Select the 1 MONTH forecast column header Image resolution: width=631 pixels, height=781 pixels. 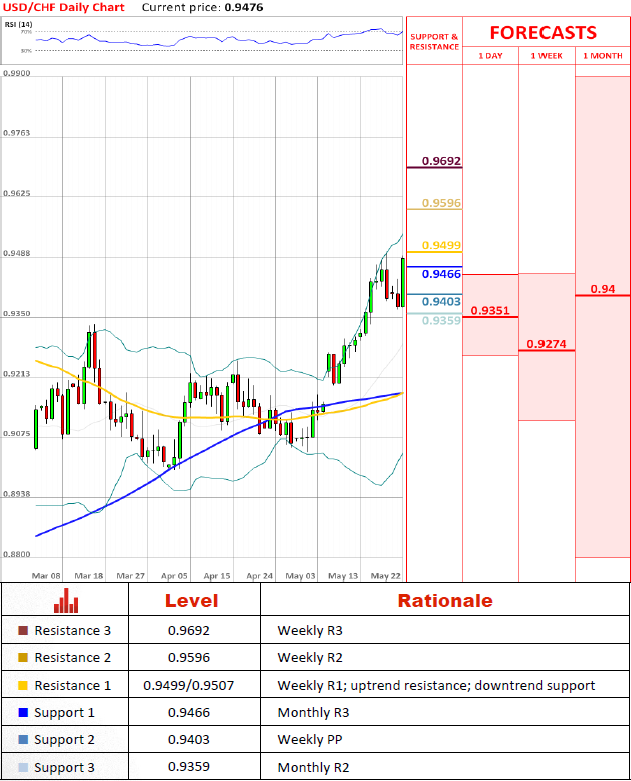[603, 56]
